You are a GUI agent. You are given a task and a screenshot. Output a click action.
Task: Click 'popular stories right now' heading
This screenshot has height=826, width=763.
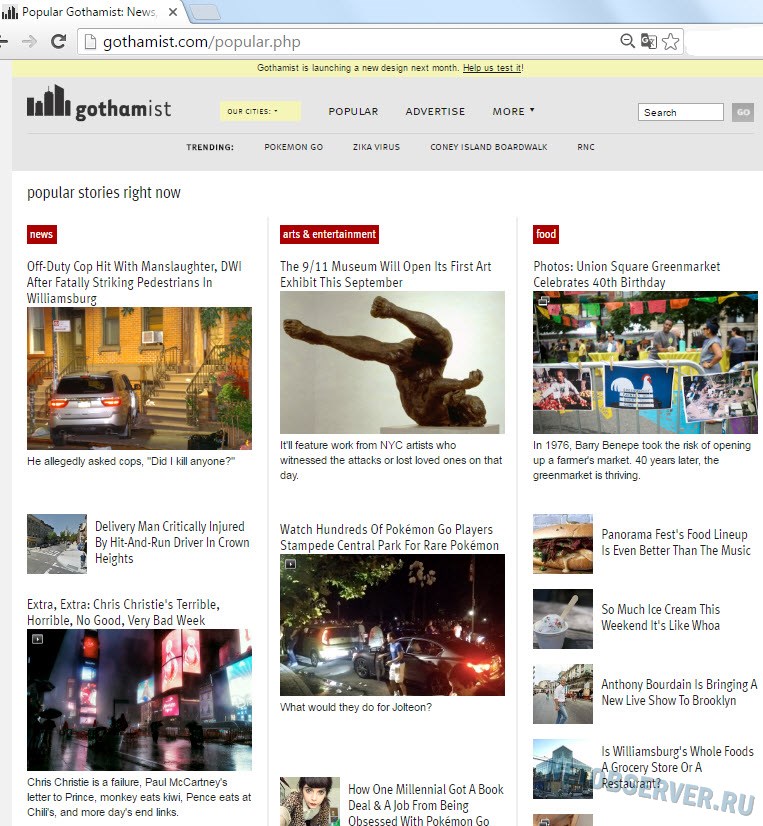pos(104,193)
